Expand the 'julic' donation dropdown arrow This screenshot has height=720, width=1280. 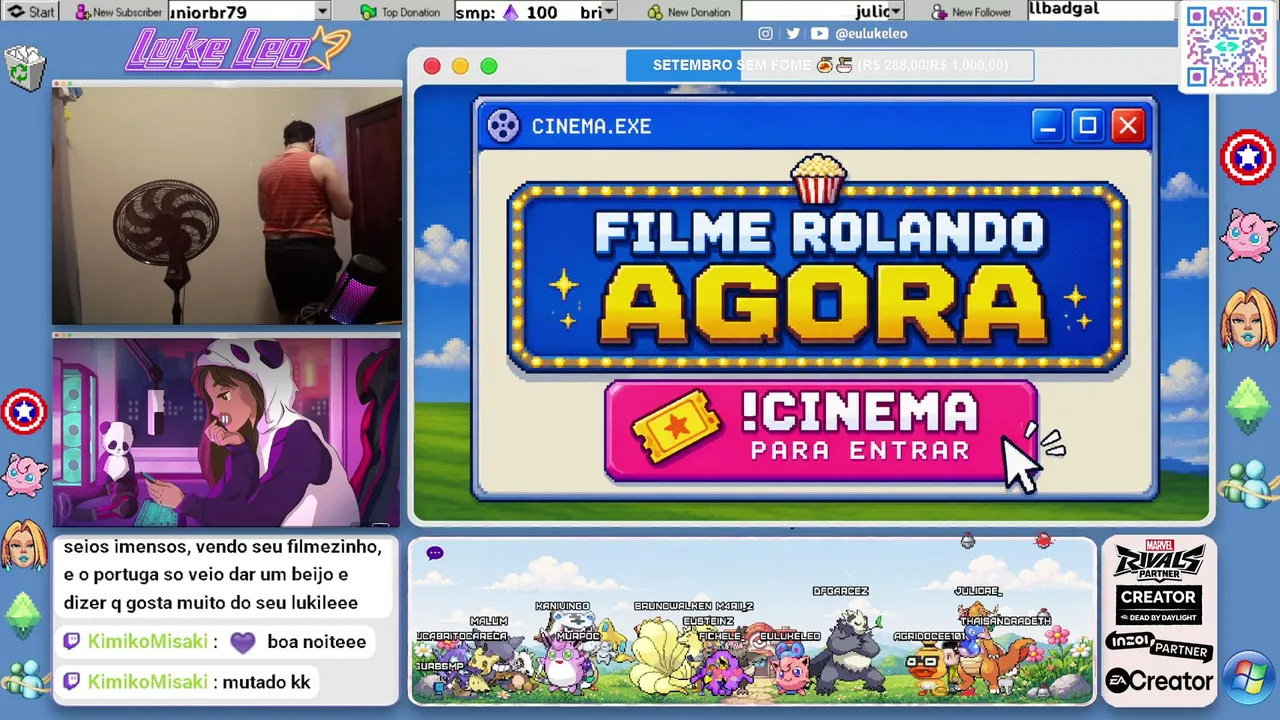[896, 12]
